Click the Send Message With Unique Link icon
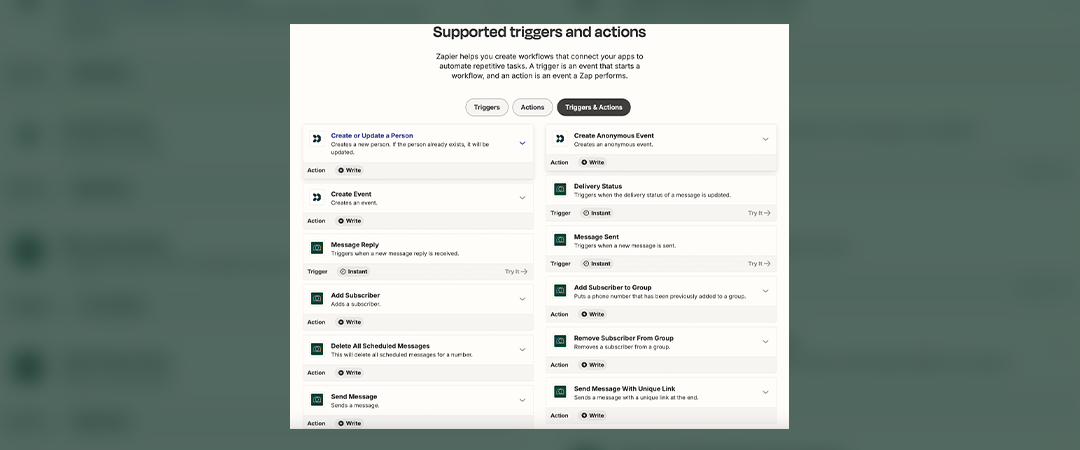 coord(560,392)
